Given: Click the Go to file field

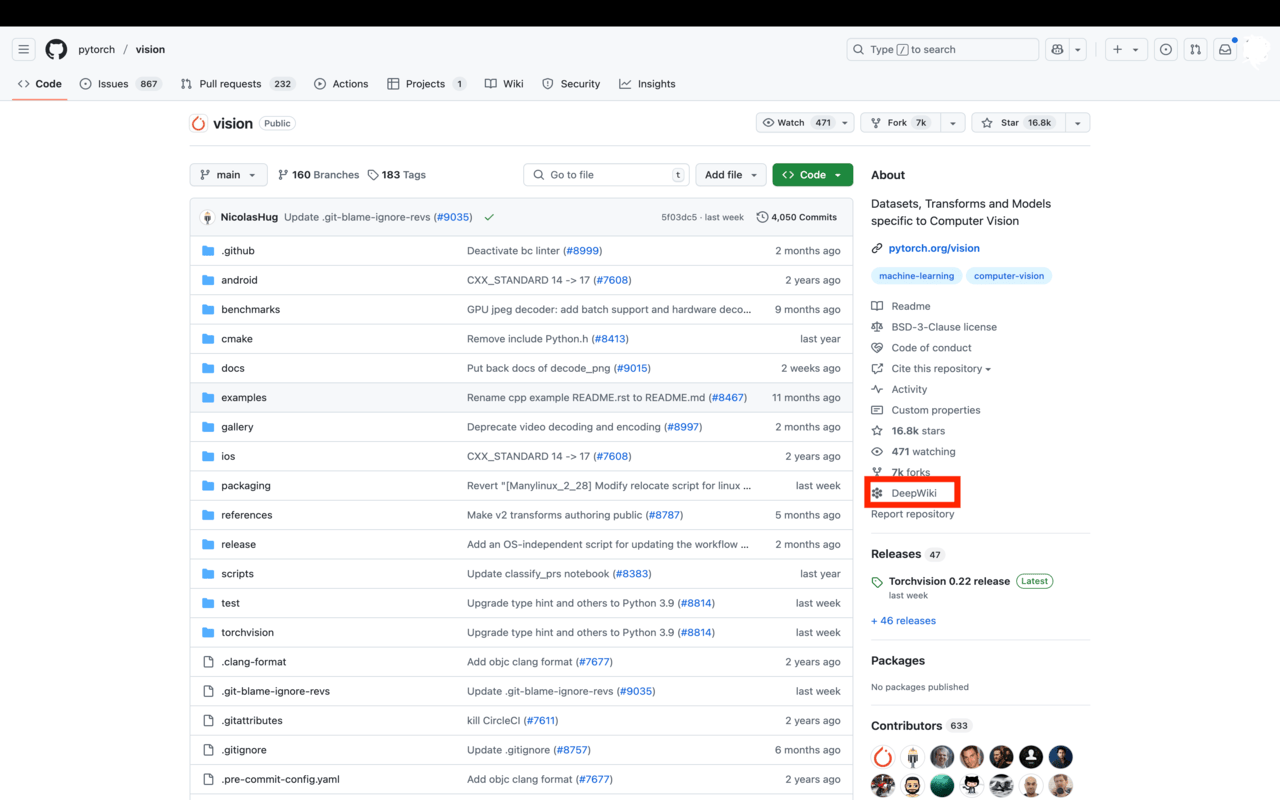Looking at the screenshot, I should coord(607,175).
